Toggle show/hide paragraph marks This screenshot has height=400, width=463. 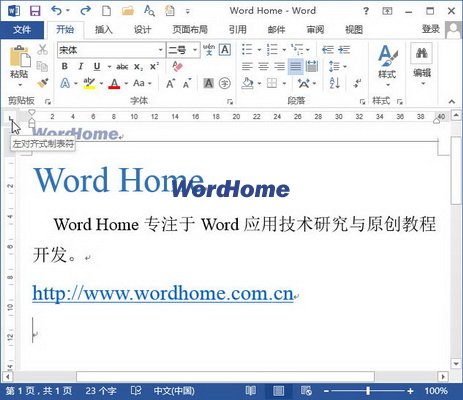click(357, 83)
